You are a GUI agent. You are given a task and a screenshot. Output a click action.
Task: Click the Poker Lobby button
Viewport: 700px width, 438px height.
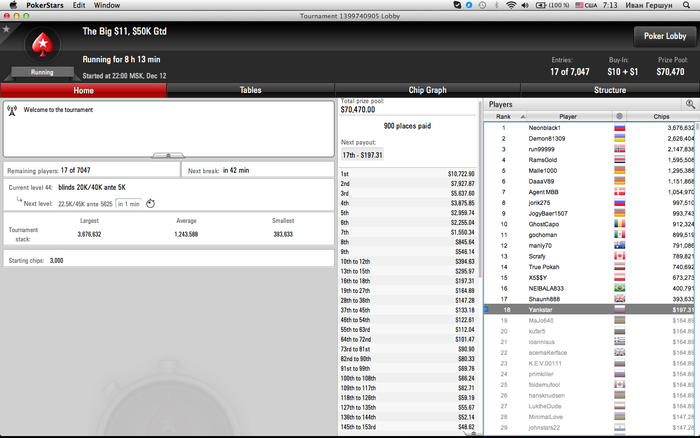665,36
